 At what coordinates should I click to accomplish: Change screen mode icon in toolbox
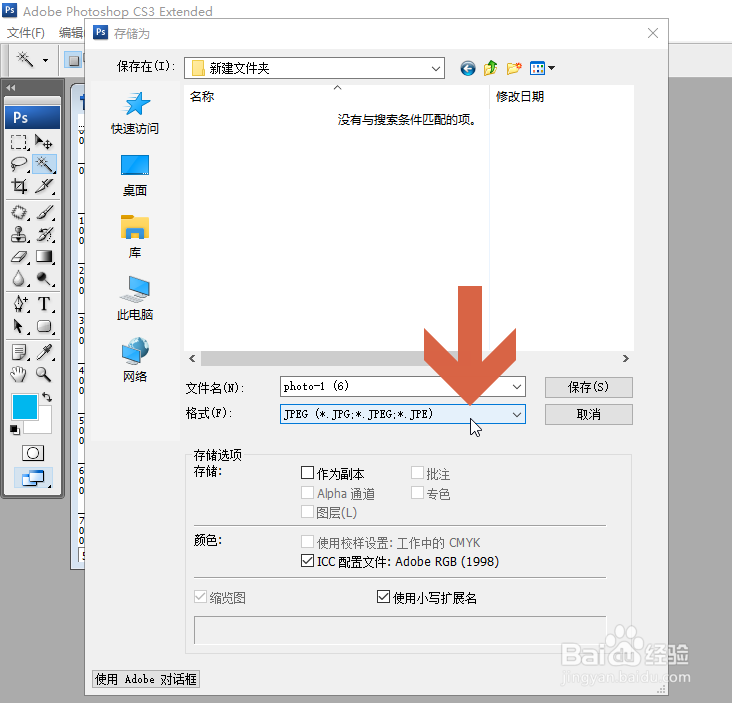tap(33, 478)
